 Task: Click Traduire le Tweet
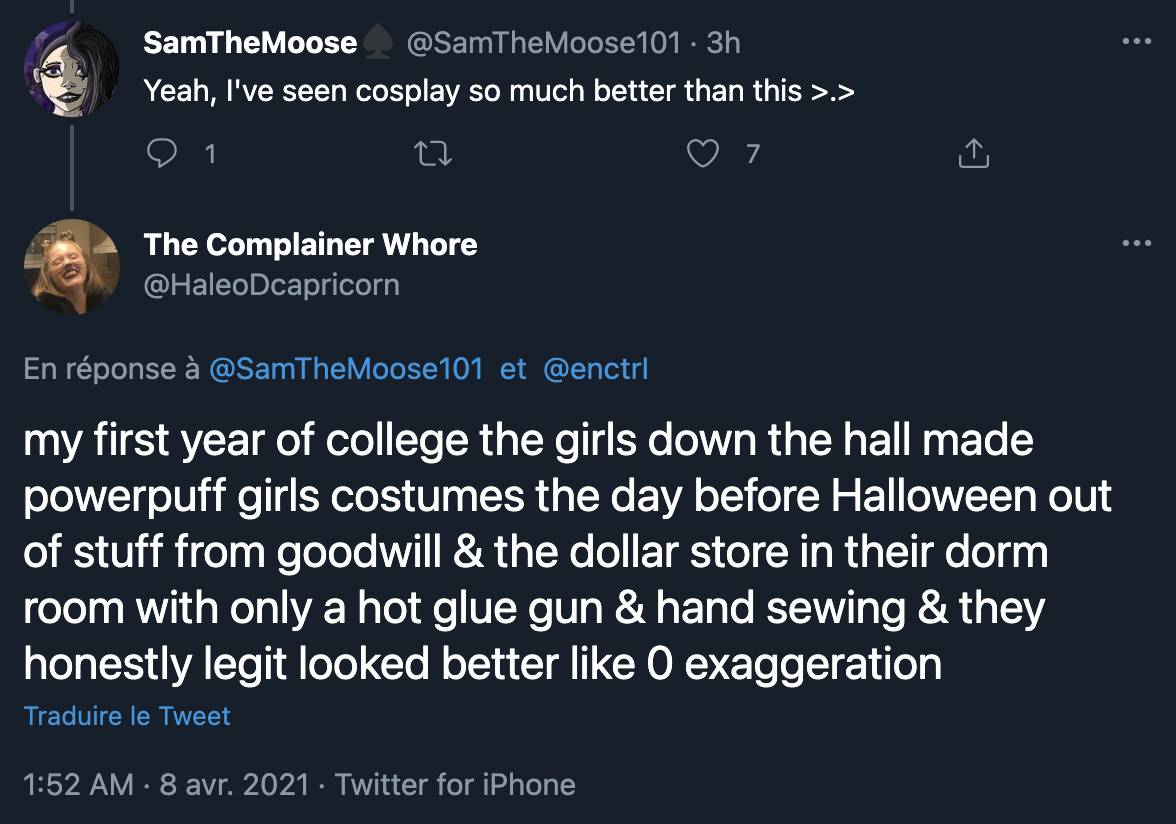127,716
